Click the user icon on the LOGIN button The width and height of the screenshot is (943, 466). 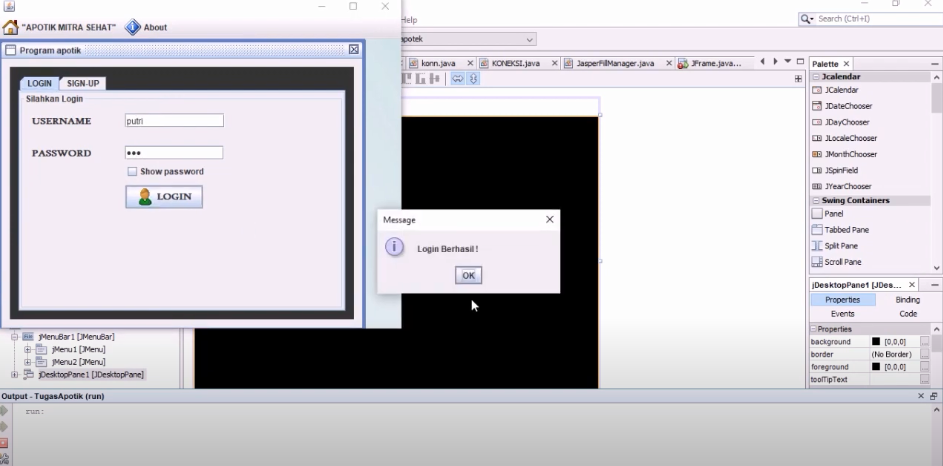point(145,197)
